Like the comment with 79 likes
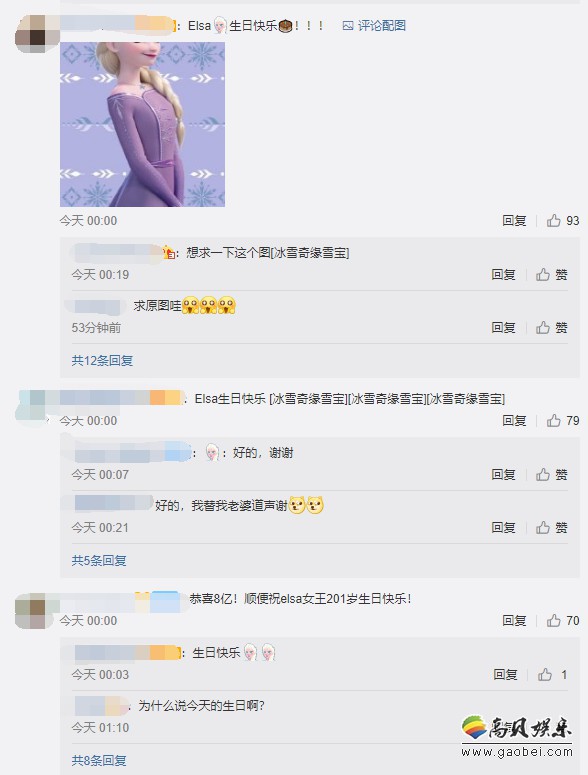This screenshot has width=588, height=775. [562, 421]
